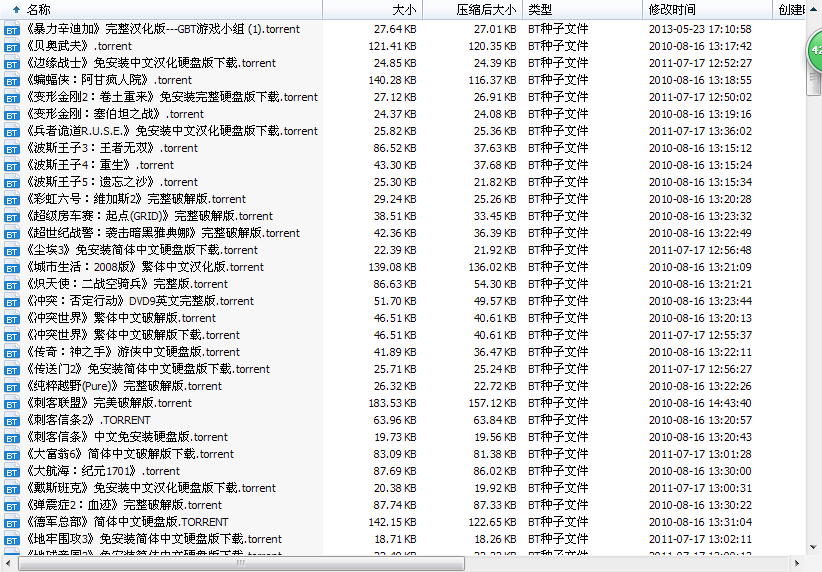Click the BT icon of 《大富翁6》 torrent
This screenshot has height=572, width=822.
(12, 454)
